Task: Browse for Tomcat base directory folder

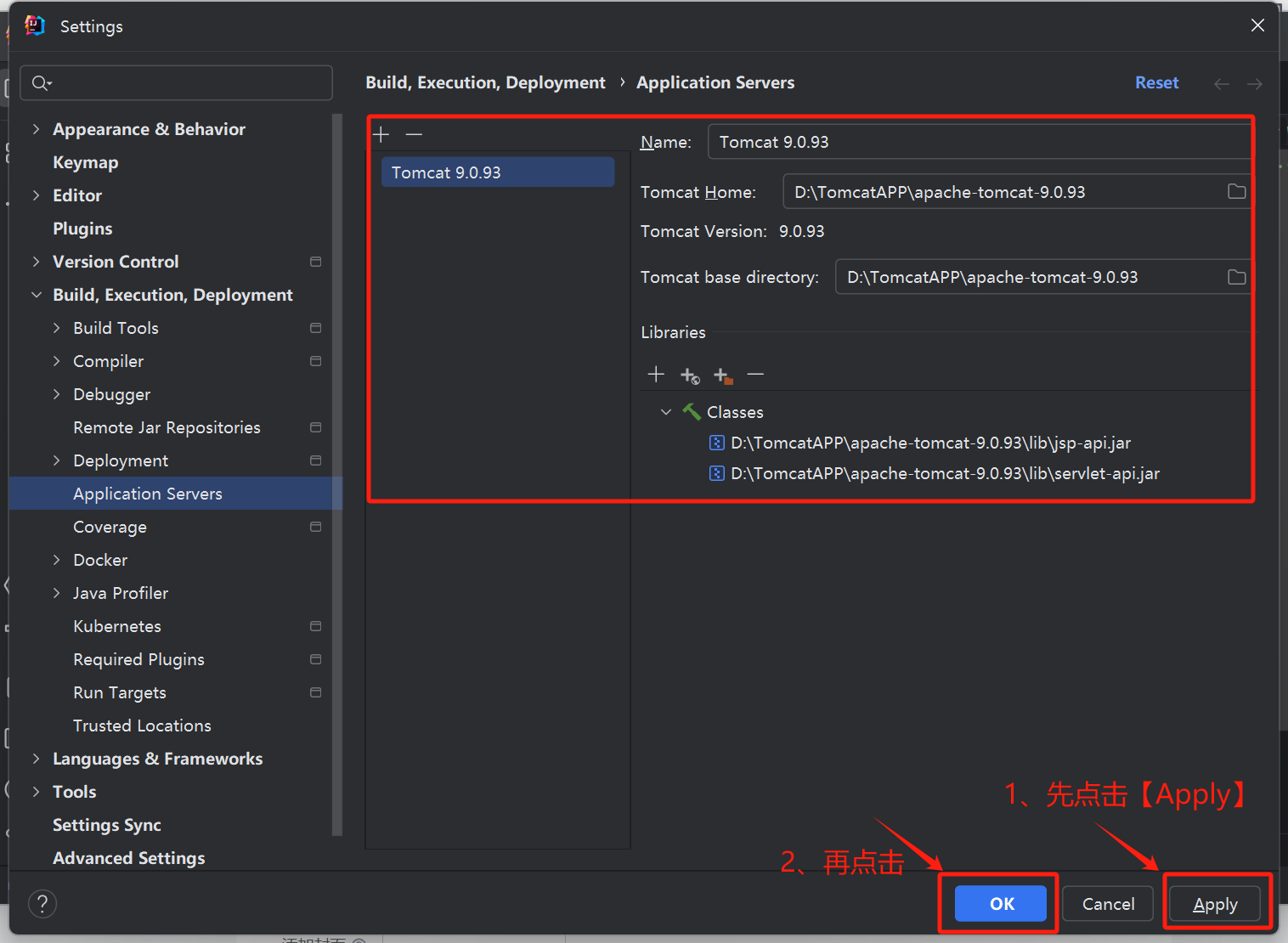Action: coord(1236,277)
